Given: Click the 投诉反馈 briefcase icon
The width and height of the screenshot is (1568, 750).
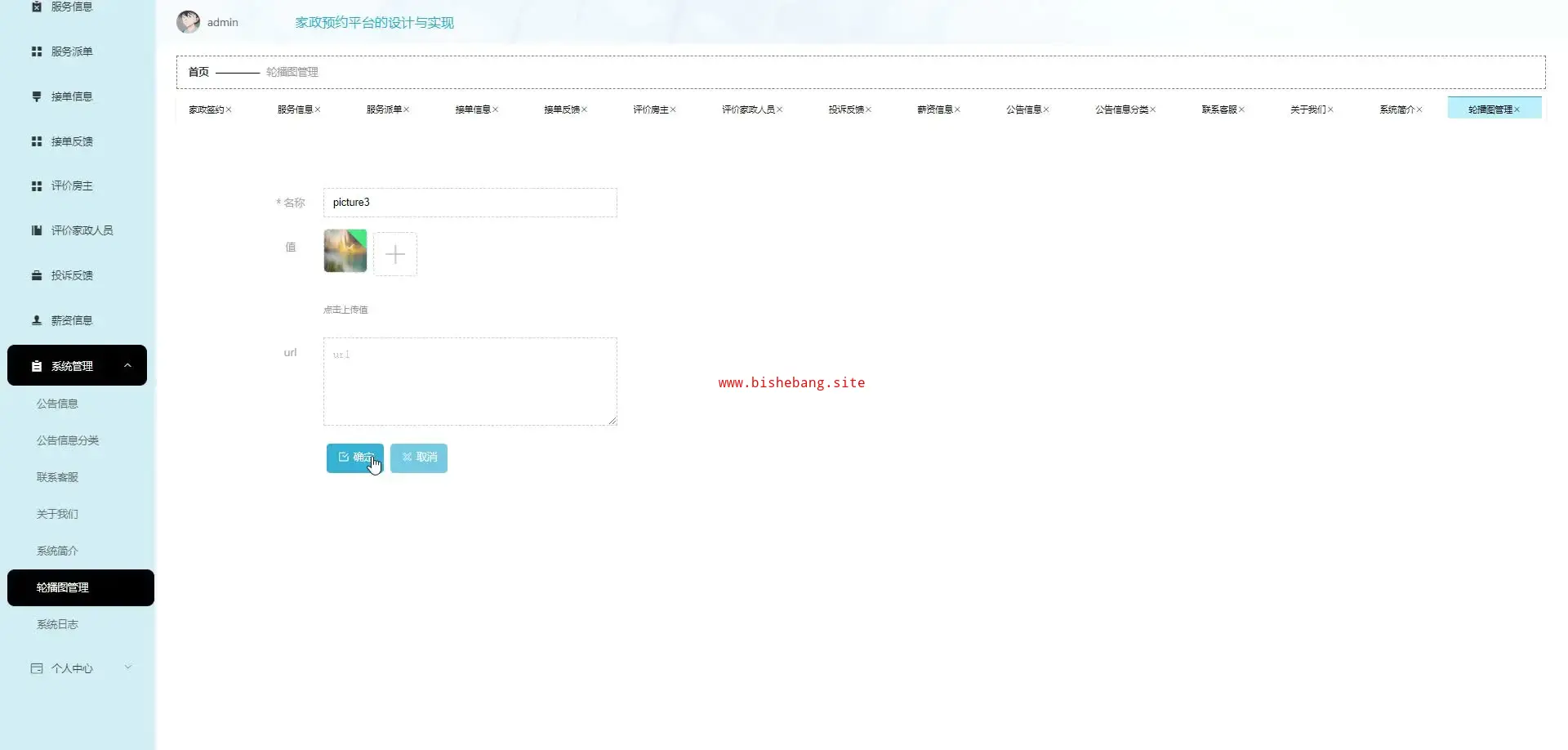Looking at the screenshot, I should (x=37, y=275).
